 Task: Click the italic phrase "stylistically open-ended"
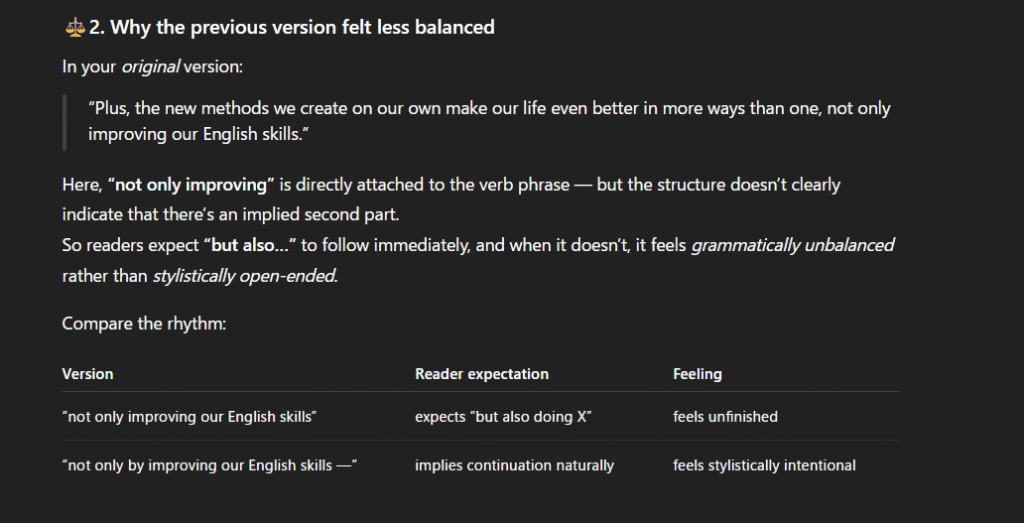tap(245, 276)
